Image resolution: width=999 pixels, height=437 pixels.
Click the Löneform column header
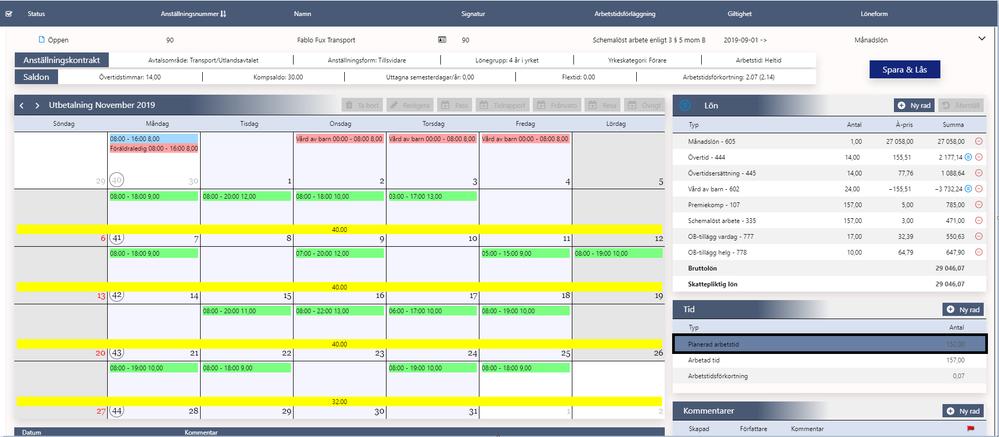coord(874,13)
